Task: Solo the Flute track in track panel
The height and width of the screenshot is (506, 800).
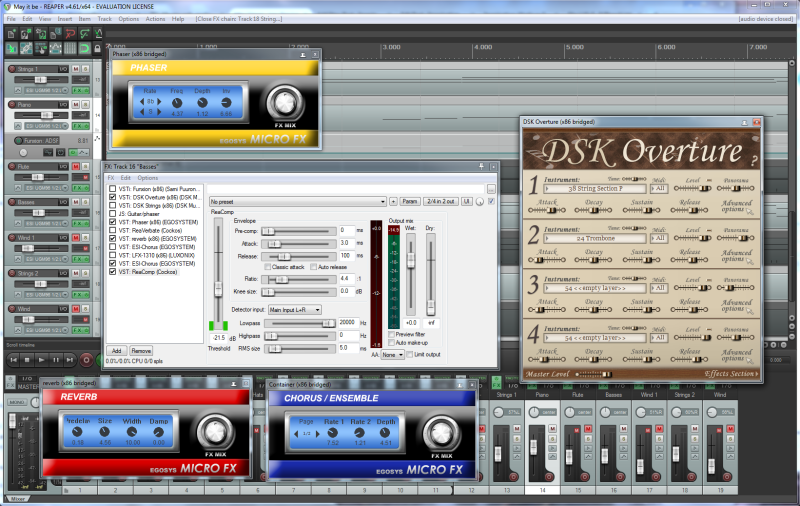Action: (x=86, y=166)
